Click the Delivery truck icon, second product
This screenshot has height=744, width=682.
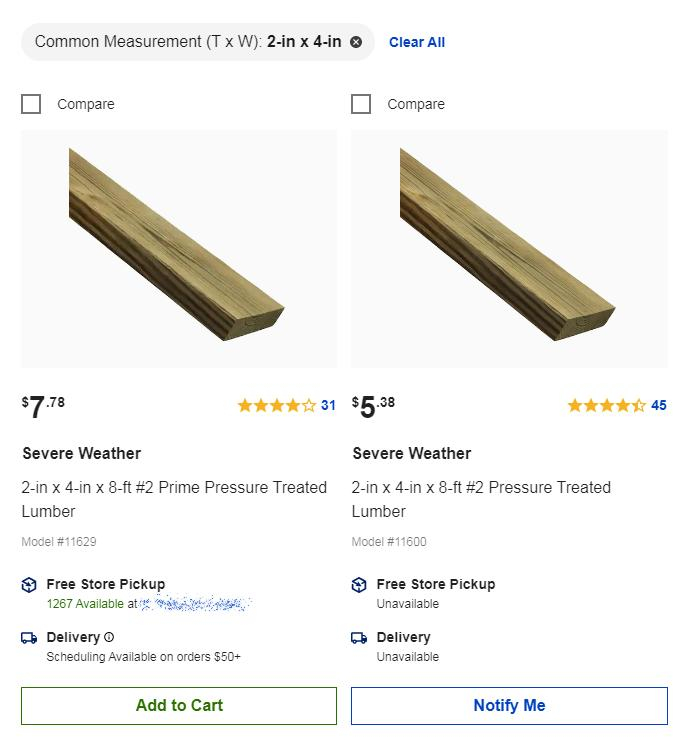tap(359, 638)
